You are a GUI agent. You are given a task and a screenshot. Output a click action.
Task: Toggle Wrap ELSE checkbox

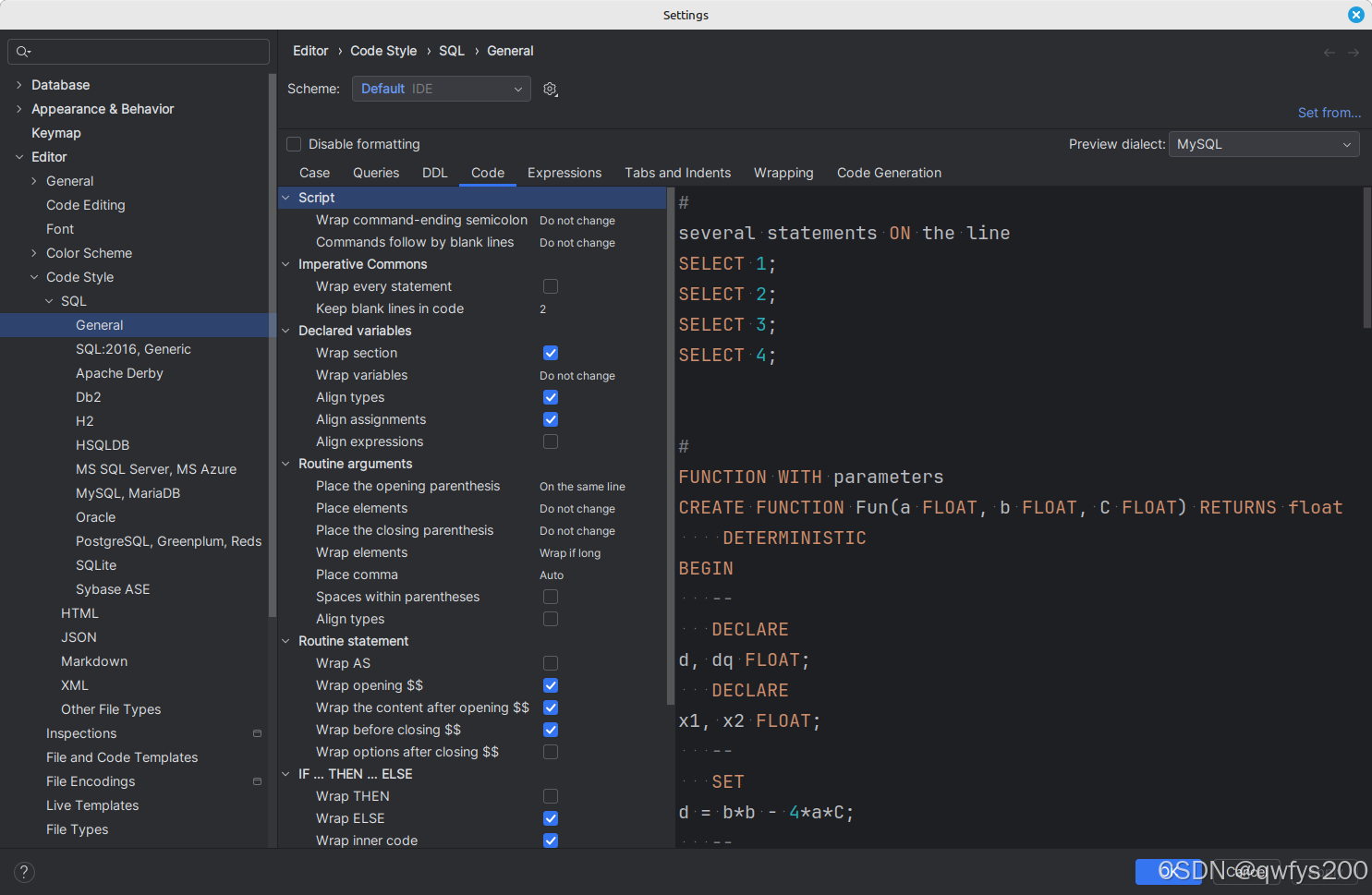point(551,818)
